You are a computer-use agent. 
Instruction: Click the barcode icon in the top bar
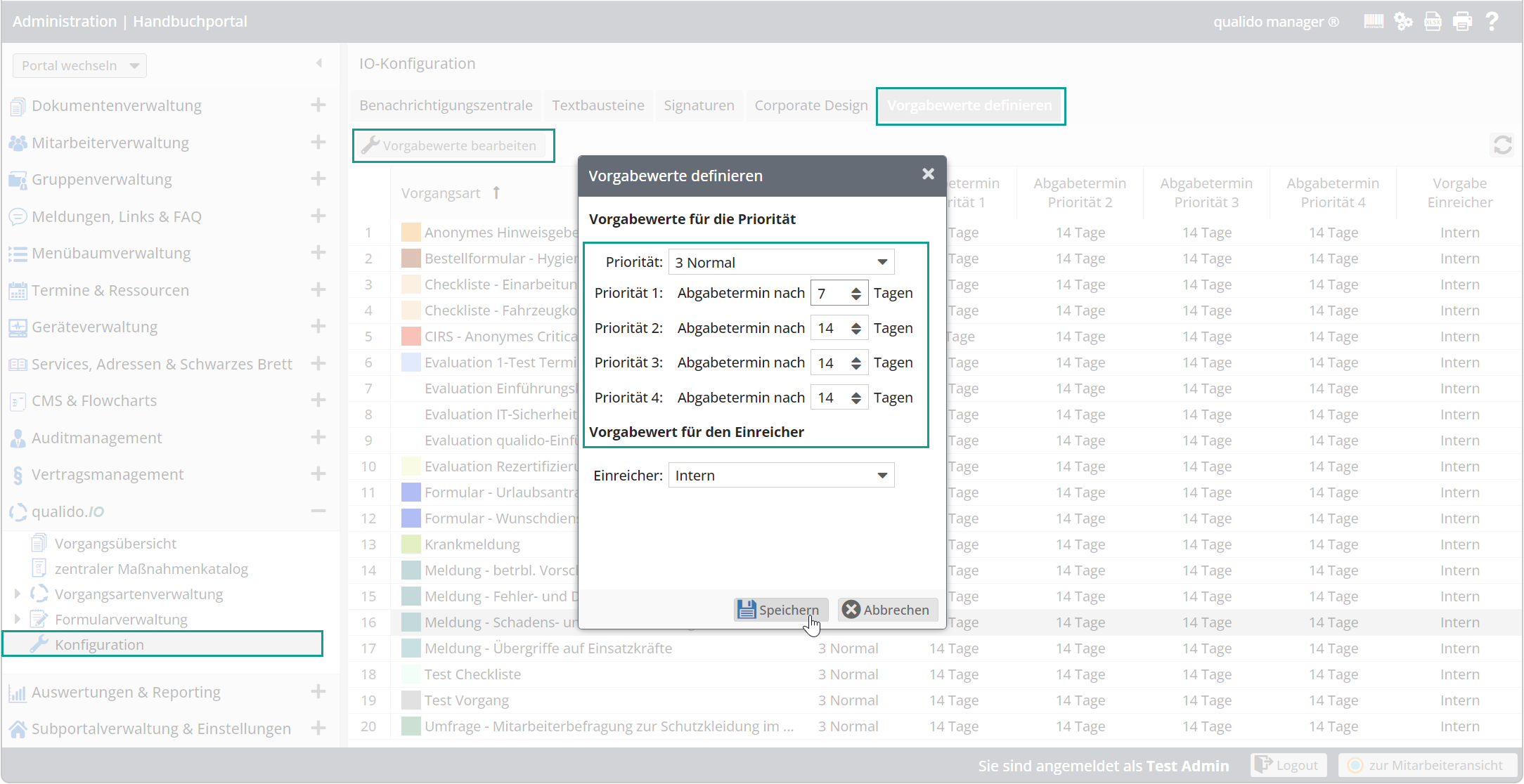(x=1374, y=21)
